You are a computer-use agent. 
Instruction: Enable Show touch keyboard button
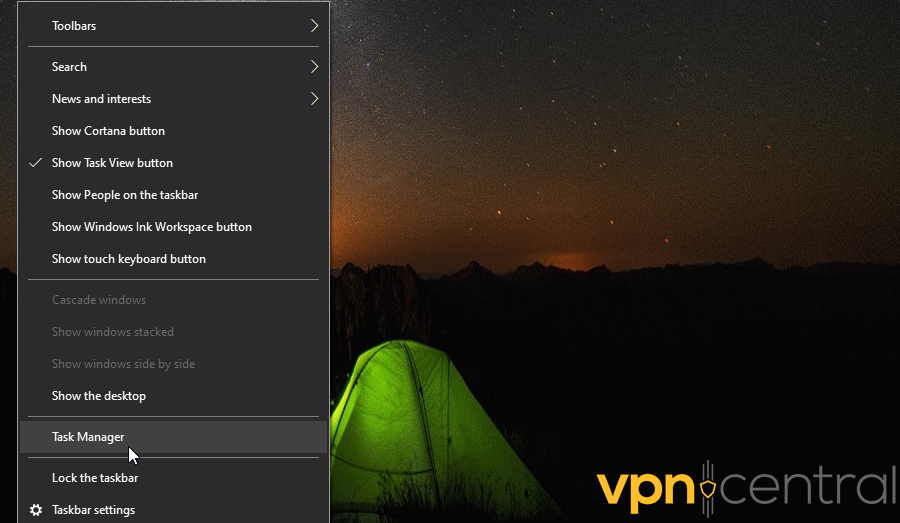[173, 259]
